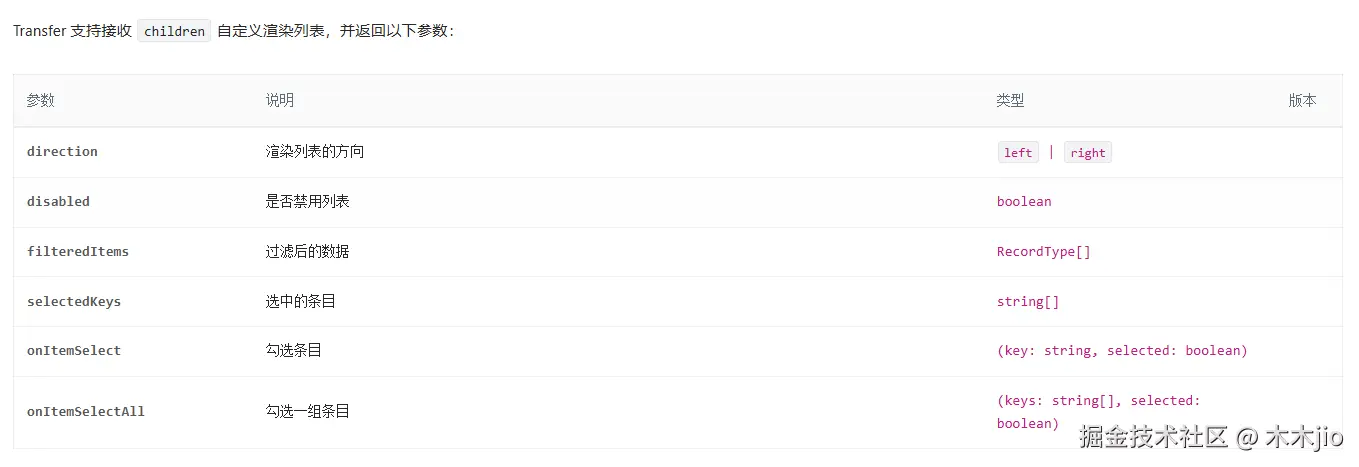Image resolution: width=1359 pixels, height=467 pixels.
Task: Select the 说明 column header
Action: [x=280, y=101]
